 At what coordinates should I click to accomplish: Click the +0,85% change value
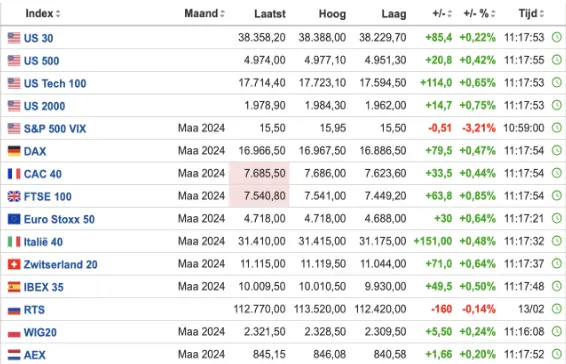coord(478,196)
